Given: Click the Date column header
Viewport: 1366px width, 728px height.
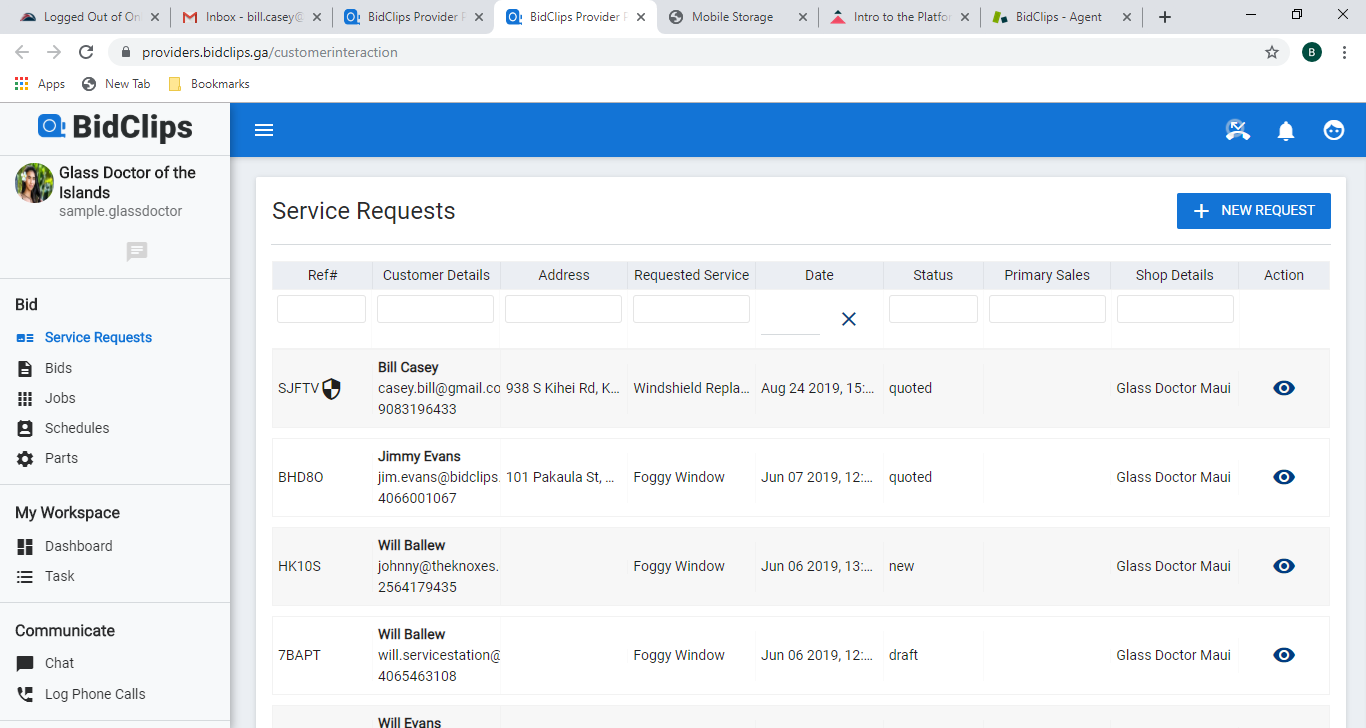Looking at the screenshot, I should (819, 275).
